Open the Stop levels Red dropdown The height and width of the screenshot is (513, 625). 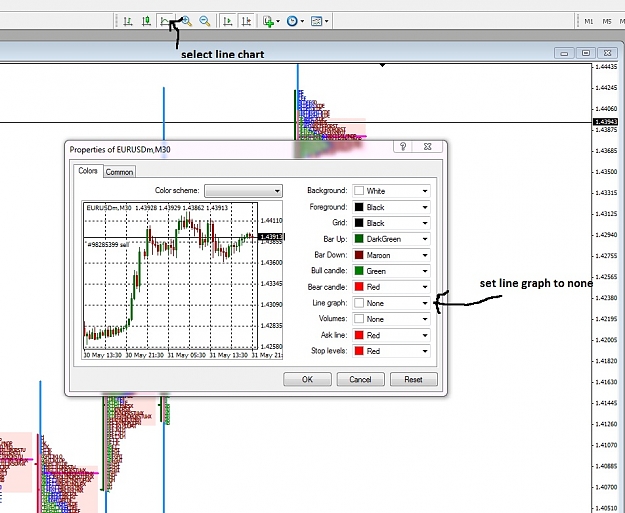(x=391, y=351)
